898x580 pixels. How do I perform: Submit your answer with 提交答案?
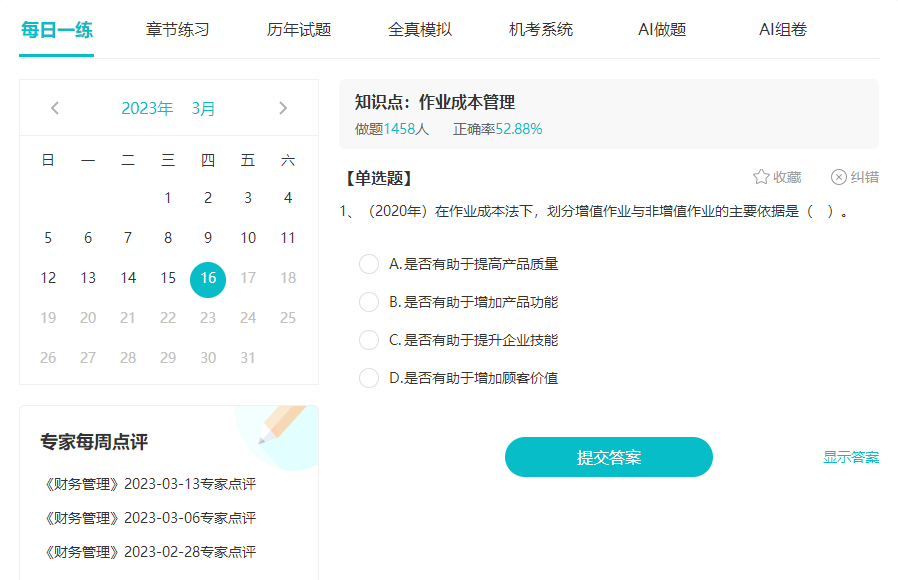[x=609, y=456]
